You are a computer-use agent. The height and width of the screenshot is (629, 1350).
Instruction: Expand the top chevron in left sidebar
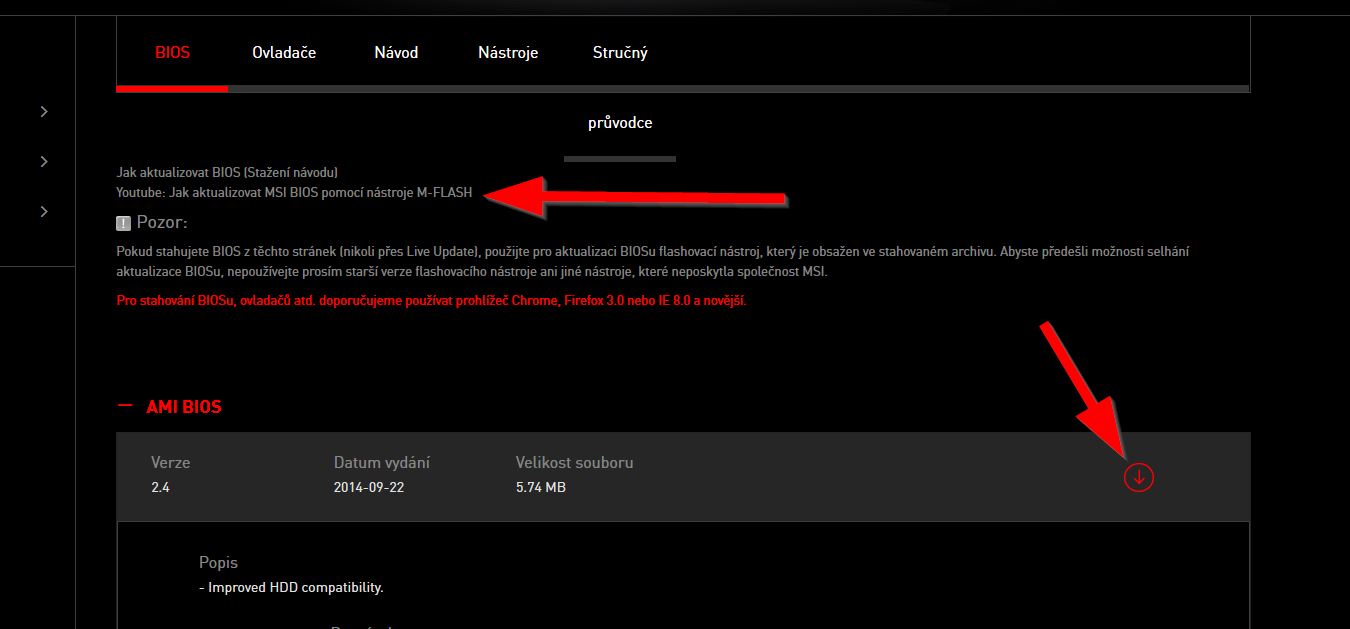(x=44, y=112)
